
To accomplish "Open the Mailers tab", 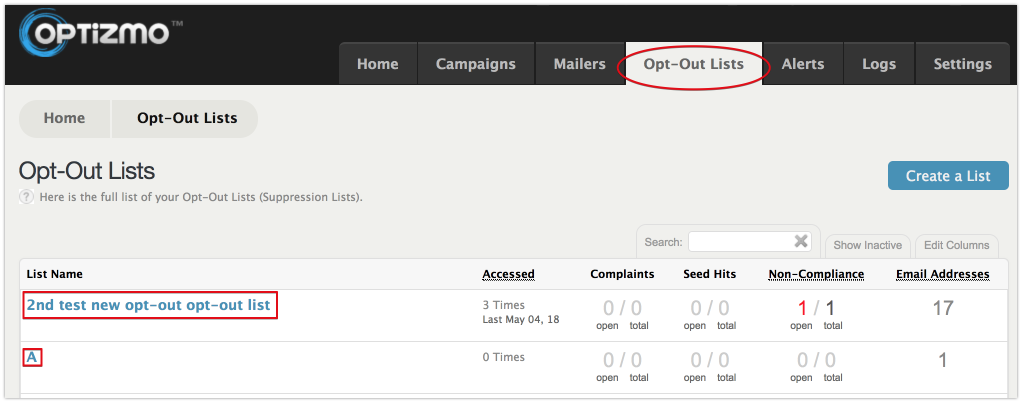I will point(579,64).
